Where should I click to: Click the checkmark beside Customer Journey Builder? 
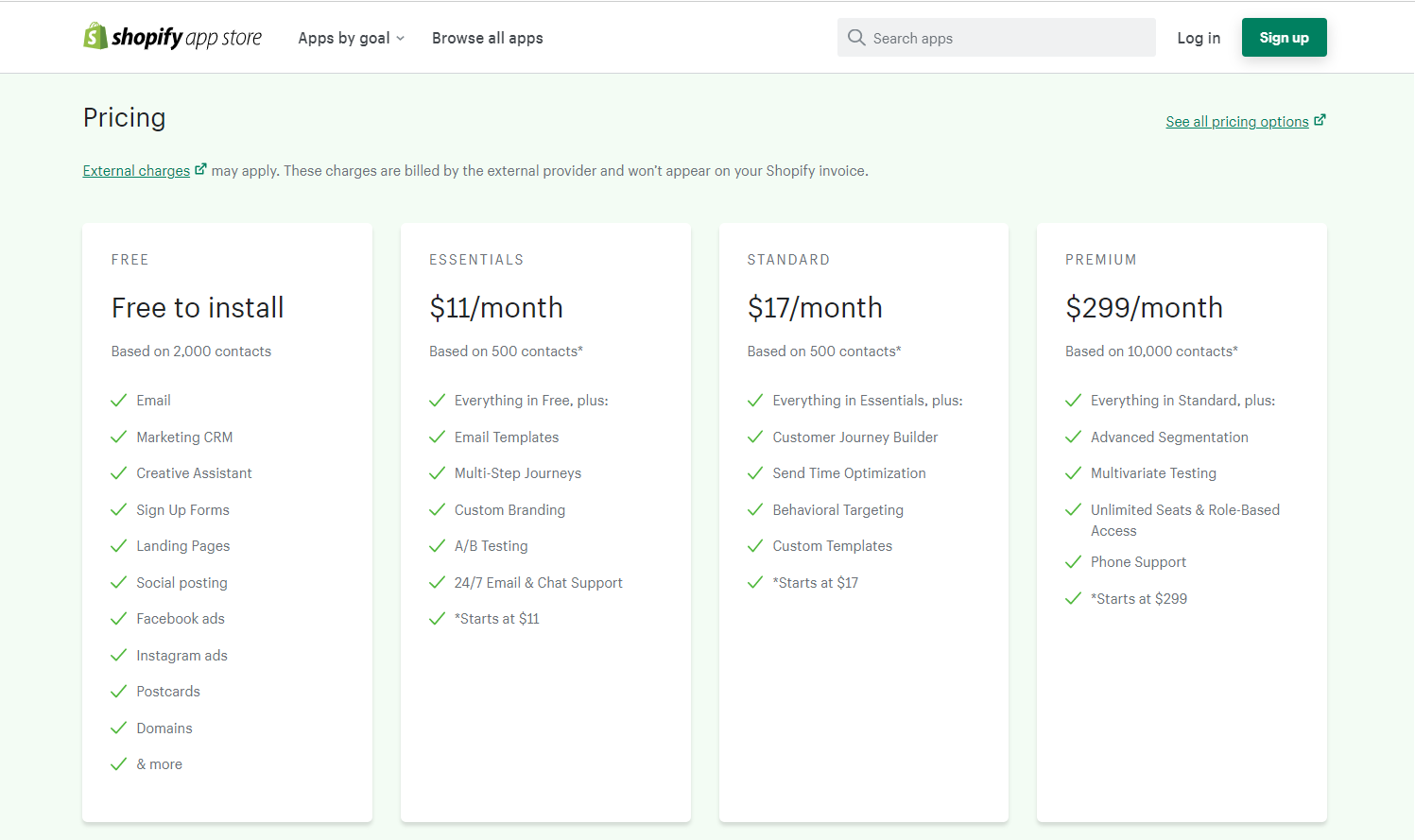pos(755,437)
